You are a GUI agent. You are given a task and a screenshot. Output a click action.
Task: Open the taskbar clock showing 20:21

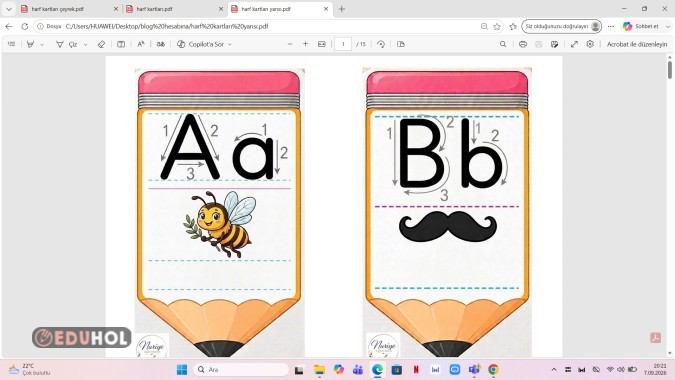click(656, 369)
